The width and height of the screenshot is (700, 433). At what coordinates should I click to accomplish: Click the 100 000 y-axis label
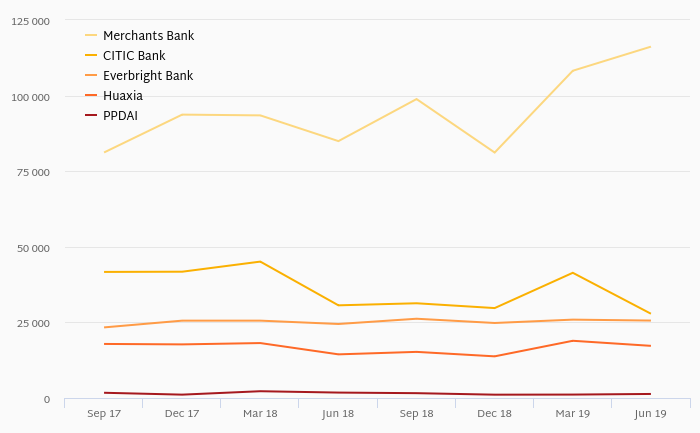pos(30,97)
